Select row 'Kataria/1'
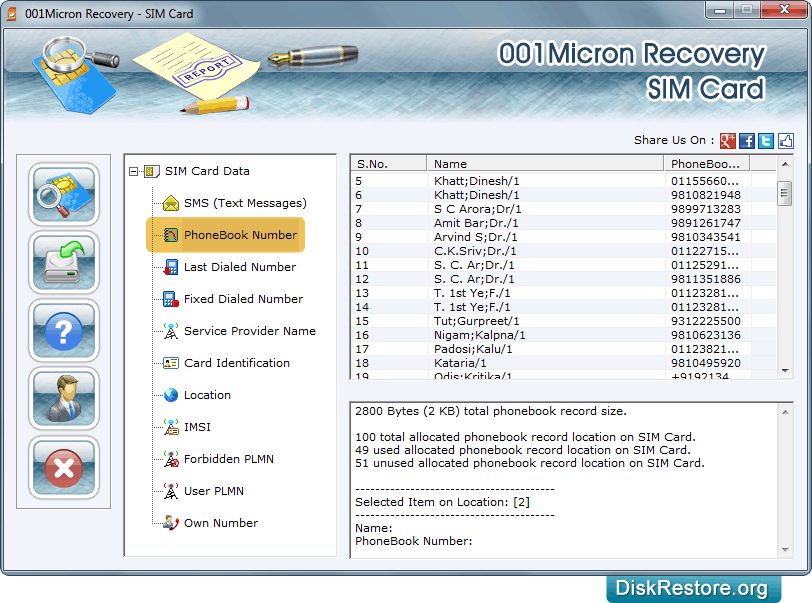Screen dimensions: 812x603 [x=563, y=363]
